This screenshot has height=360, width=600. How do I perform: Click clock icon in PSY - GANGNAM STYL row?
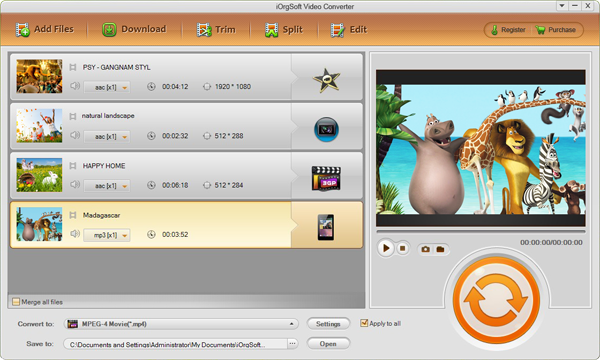151,86
